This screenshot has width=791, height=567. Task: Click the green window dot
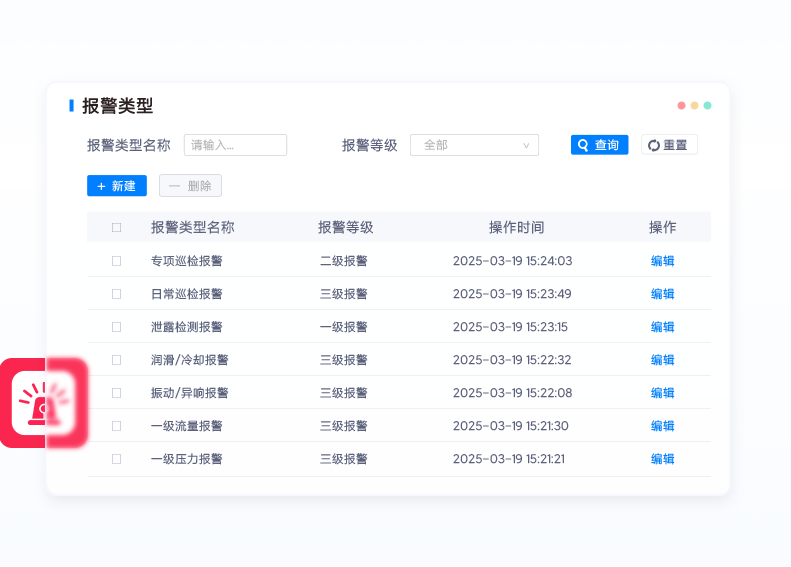point(707,105)
